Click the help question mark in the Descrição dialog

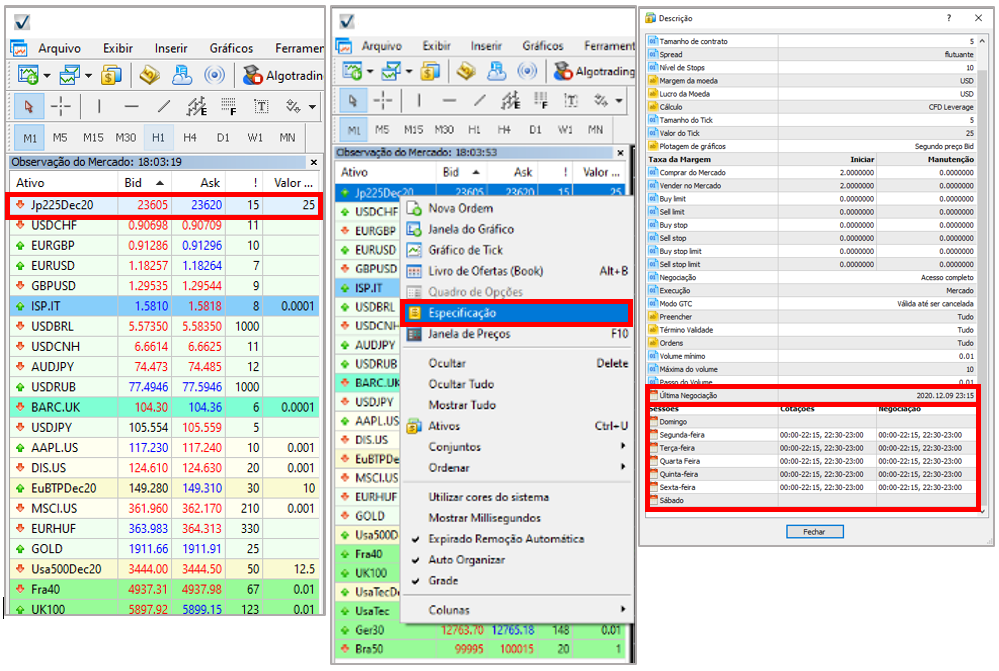[x=949, y=18]
